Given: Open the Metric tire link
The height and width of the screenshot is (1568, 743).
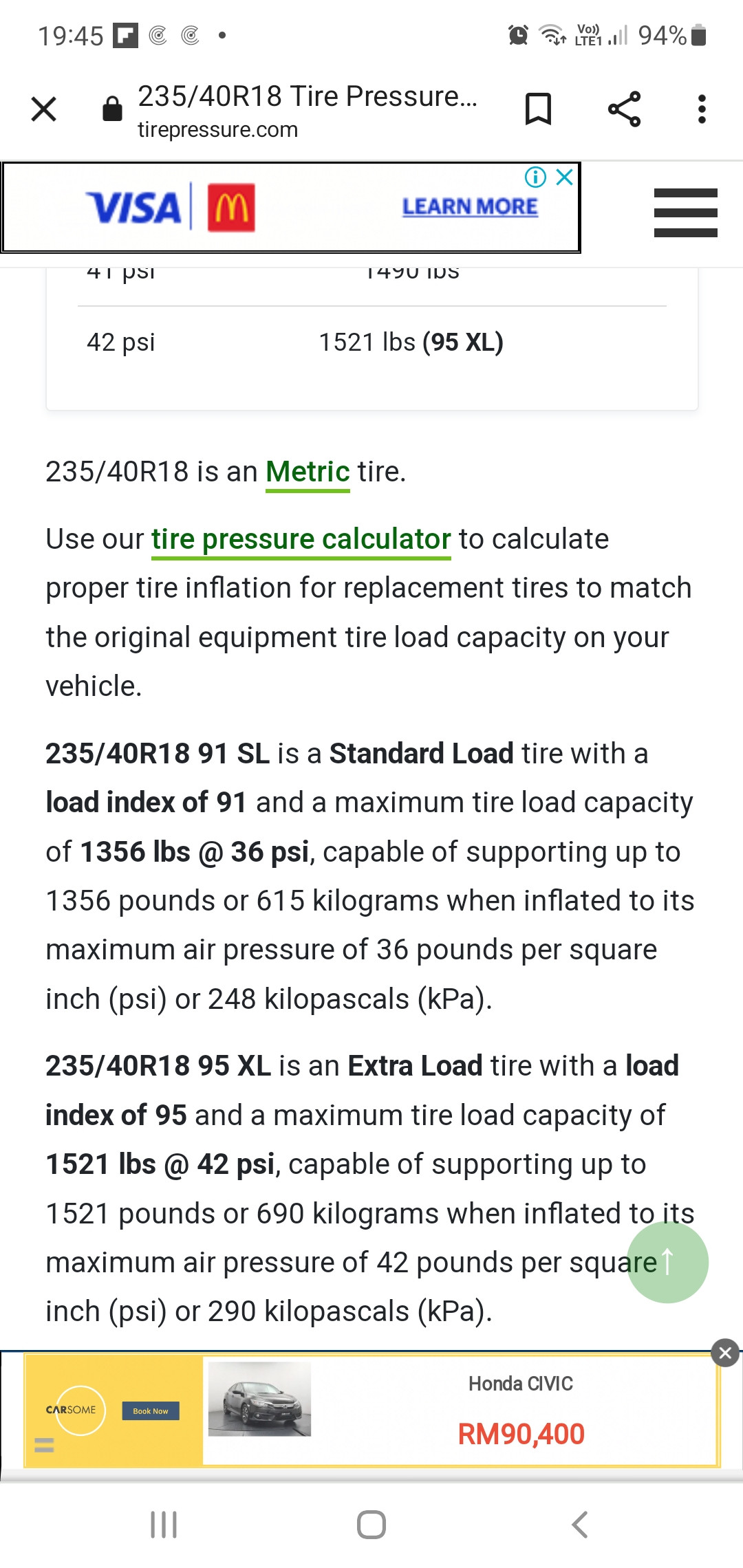Looking at the screenshot, I should click(308, 472).
